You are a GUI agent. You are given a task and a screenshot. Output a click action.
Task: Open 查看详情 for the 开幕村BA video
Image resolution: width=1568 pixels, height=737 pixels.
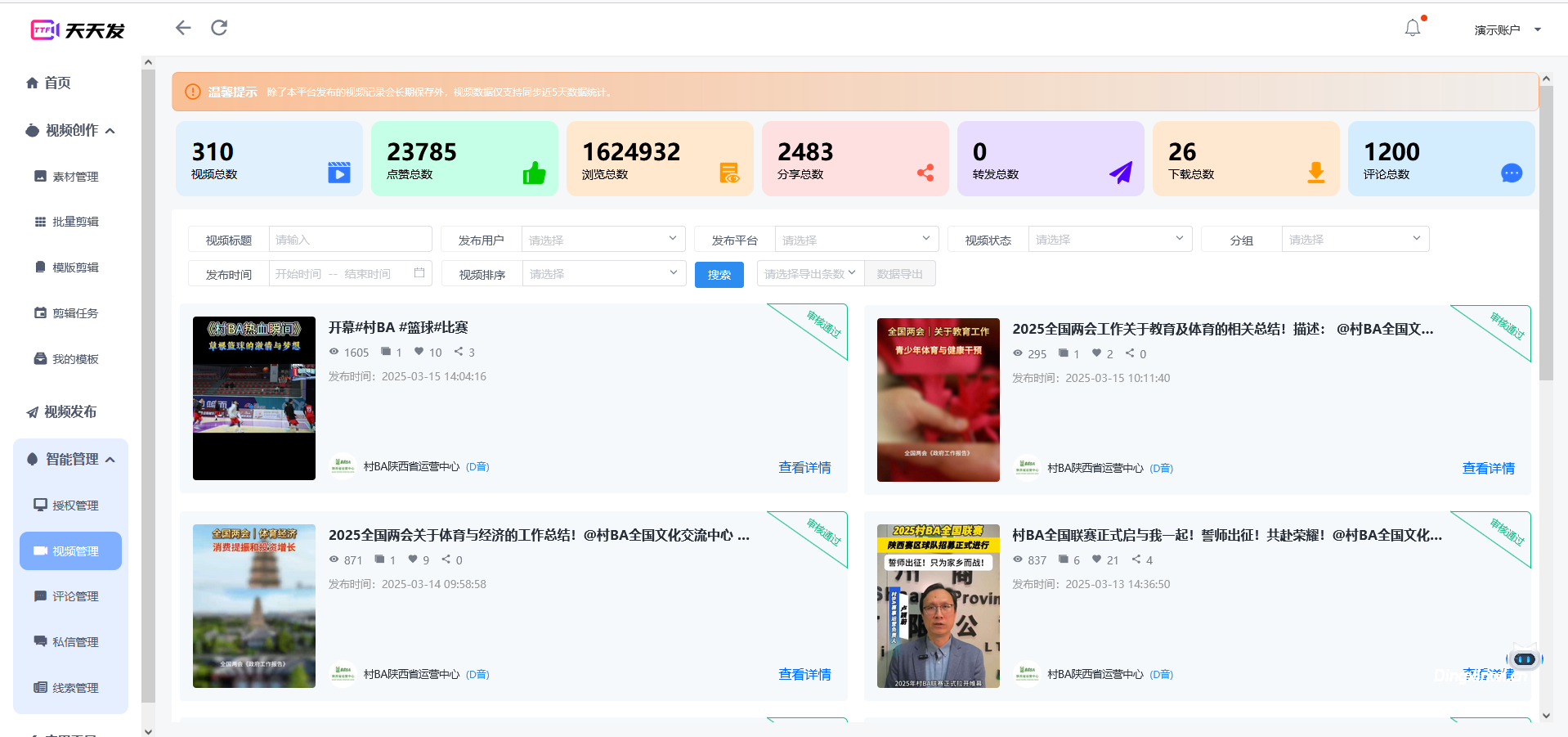[804, 467]
